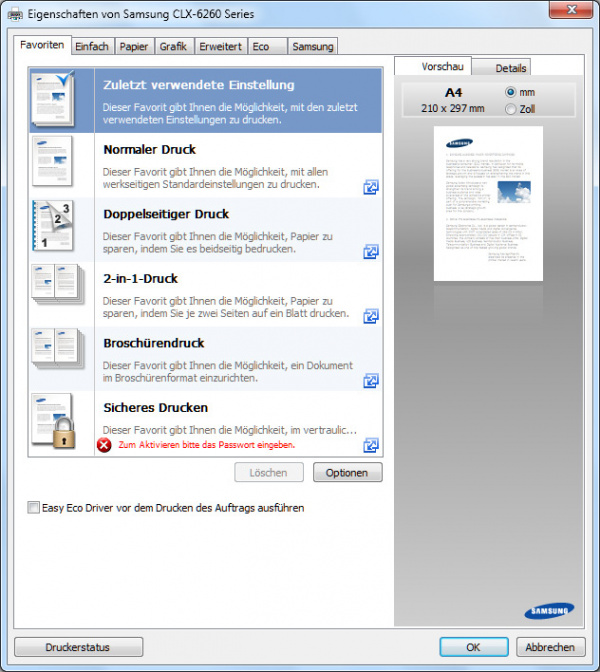Select the Zoll unit radio button
This screenshot has width=600, height=672.
512,108
